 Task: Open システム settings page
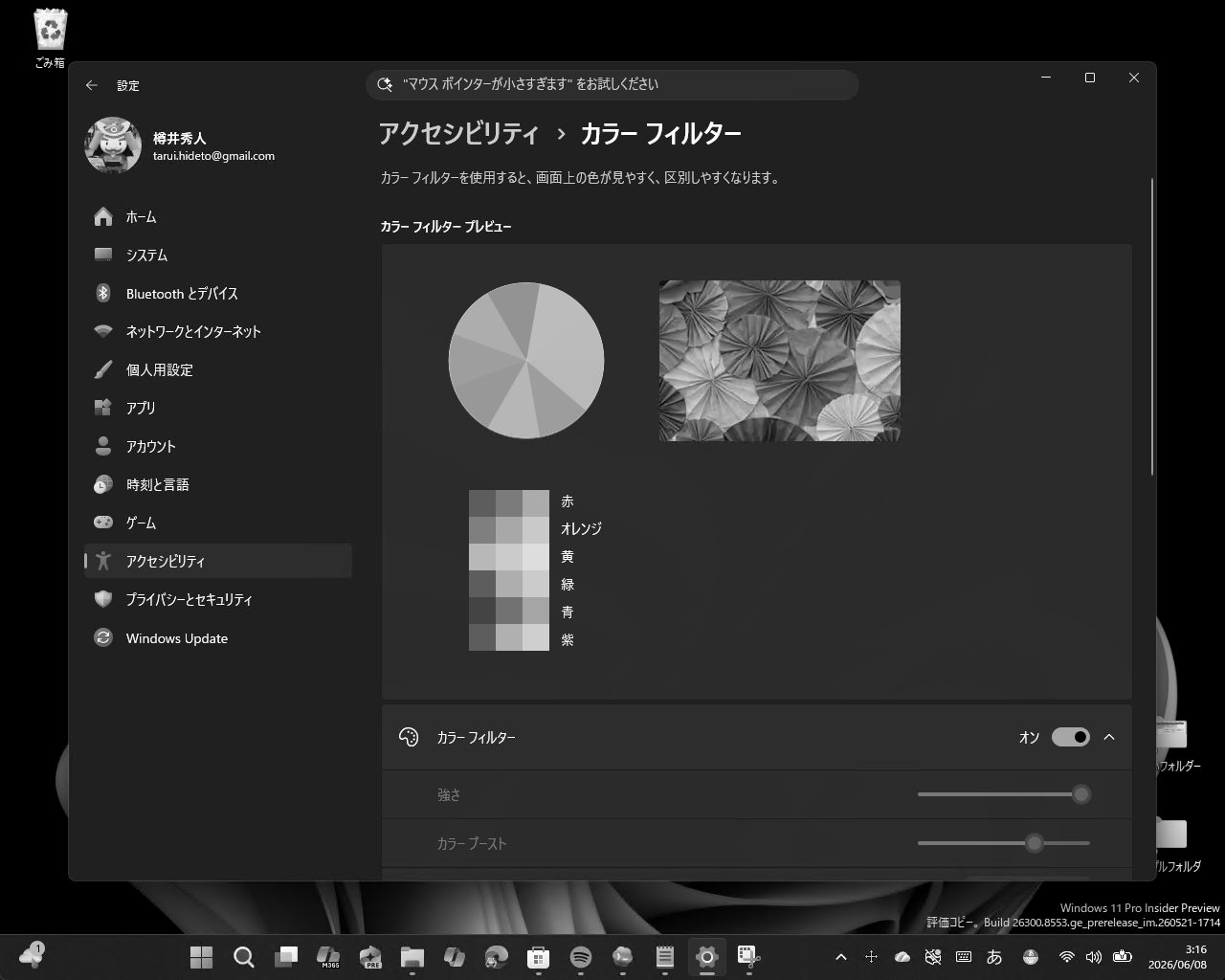[x=218, y=256]
